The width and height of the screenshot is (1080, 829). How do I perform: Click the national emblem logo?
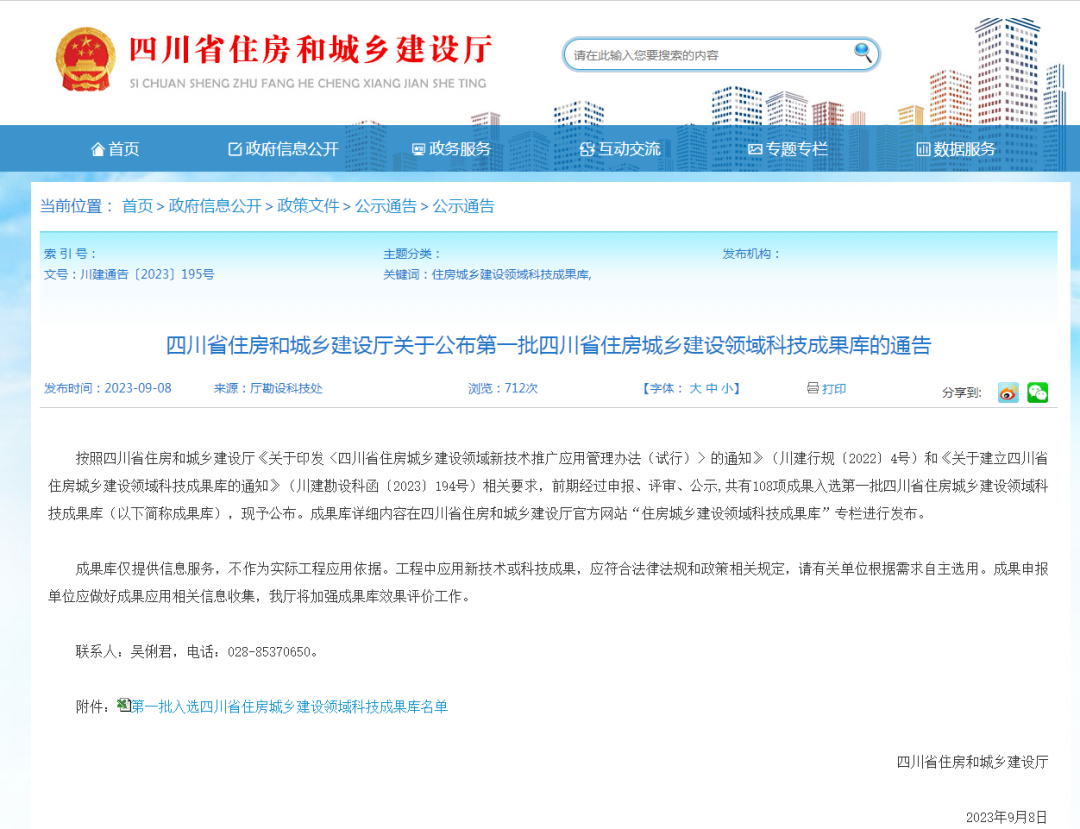86,56
